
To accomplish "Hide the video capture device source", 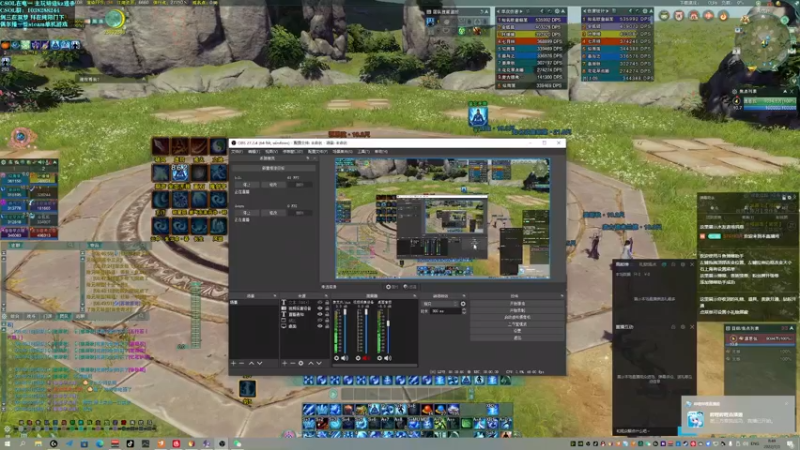I will click(320, 308).
